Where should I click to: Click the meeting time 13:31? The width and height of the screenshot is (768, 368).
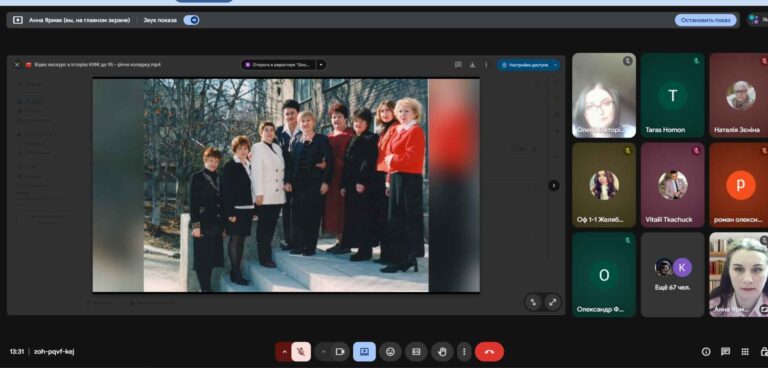[17, 351]
